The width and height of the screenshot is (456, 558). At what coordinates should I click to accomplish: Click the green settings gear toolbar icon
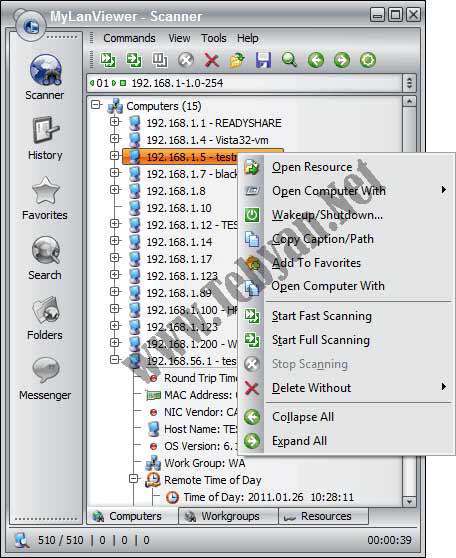click(368, 60)
